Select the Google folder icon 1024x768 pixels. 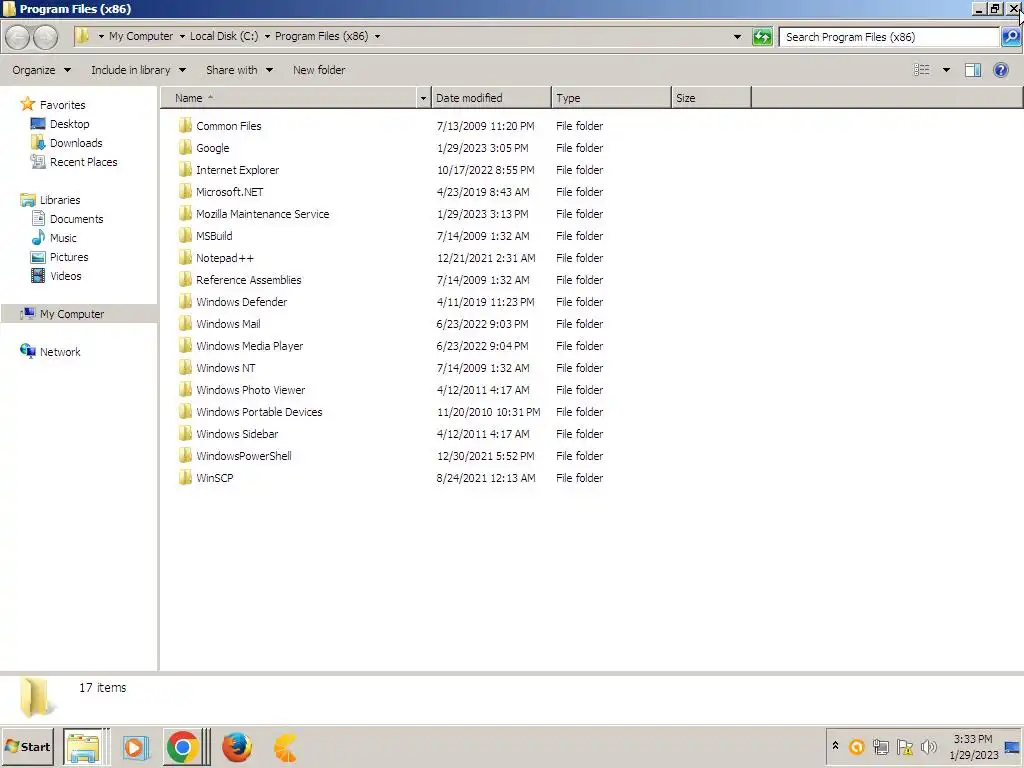pyautogui.click(x=185, y=148)
